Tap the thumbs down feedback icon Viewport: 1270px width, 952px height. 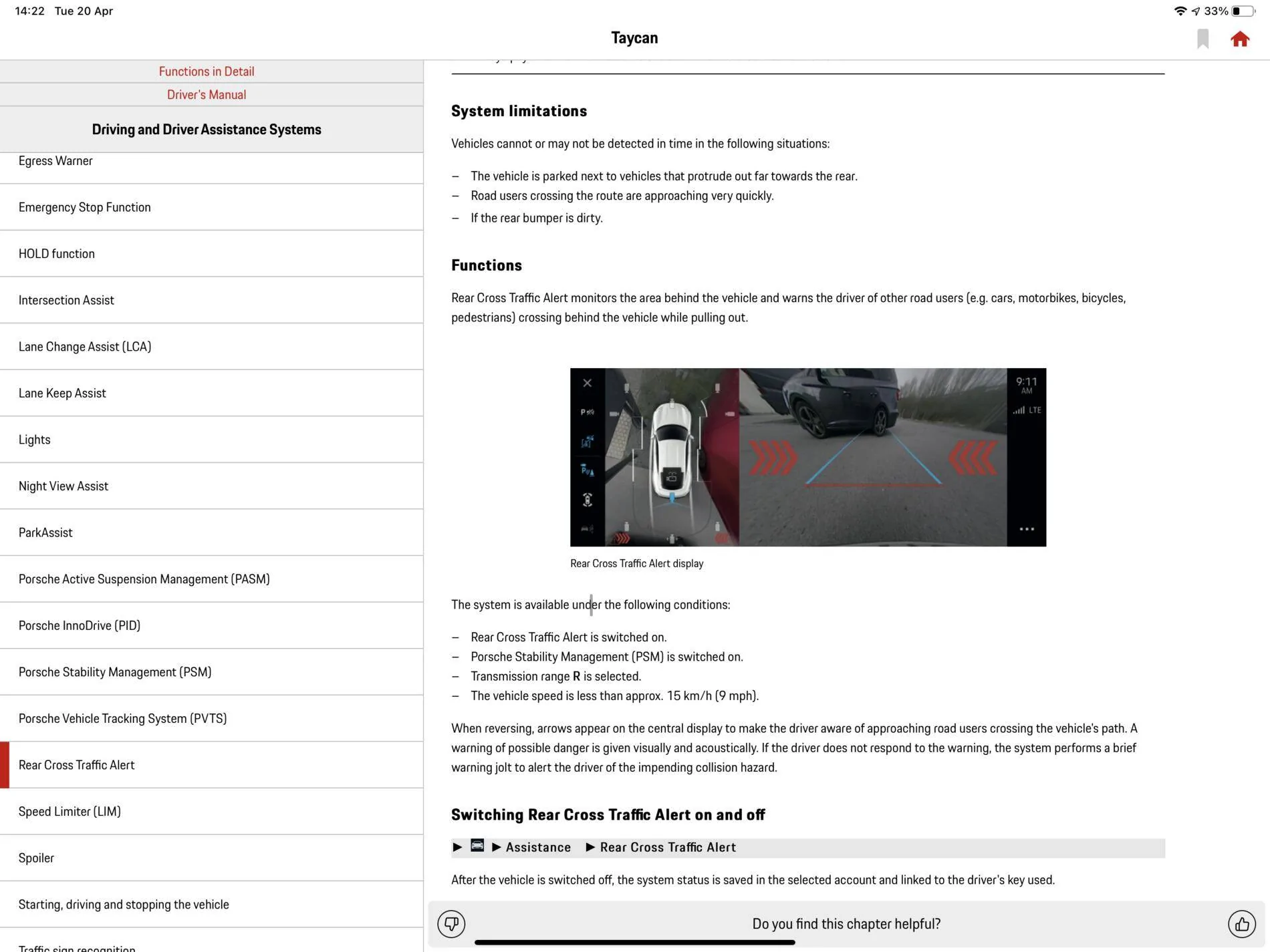(451, 924)
